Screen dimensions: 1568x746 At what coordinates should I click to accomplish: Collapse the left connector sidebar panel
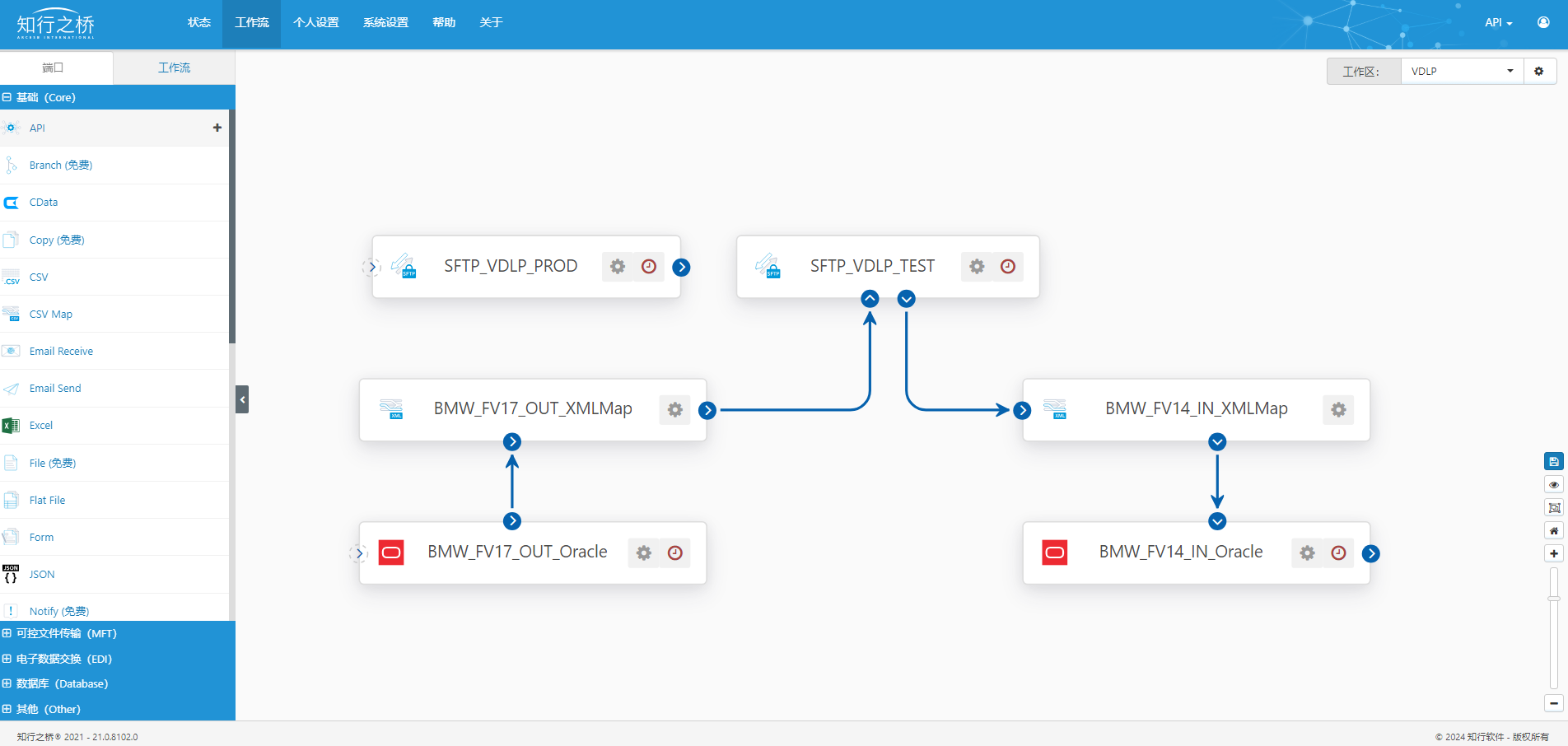(242, 399)
